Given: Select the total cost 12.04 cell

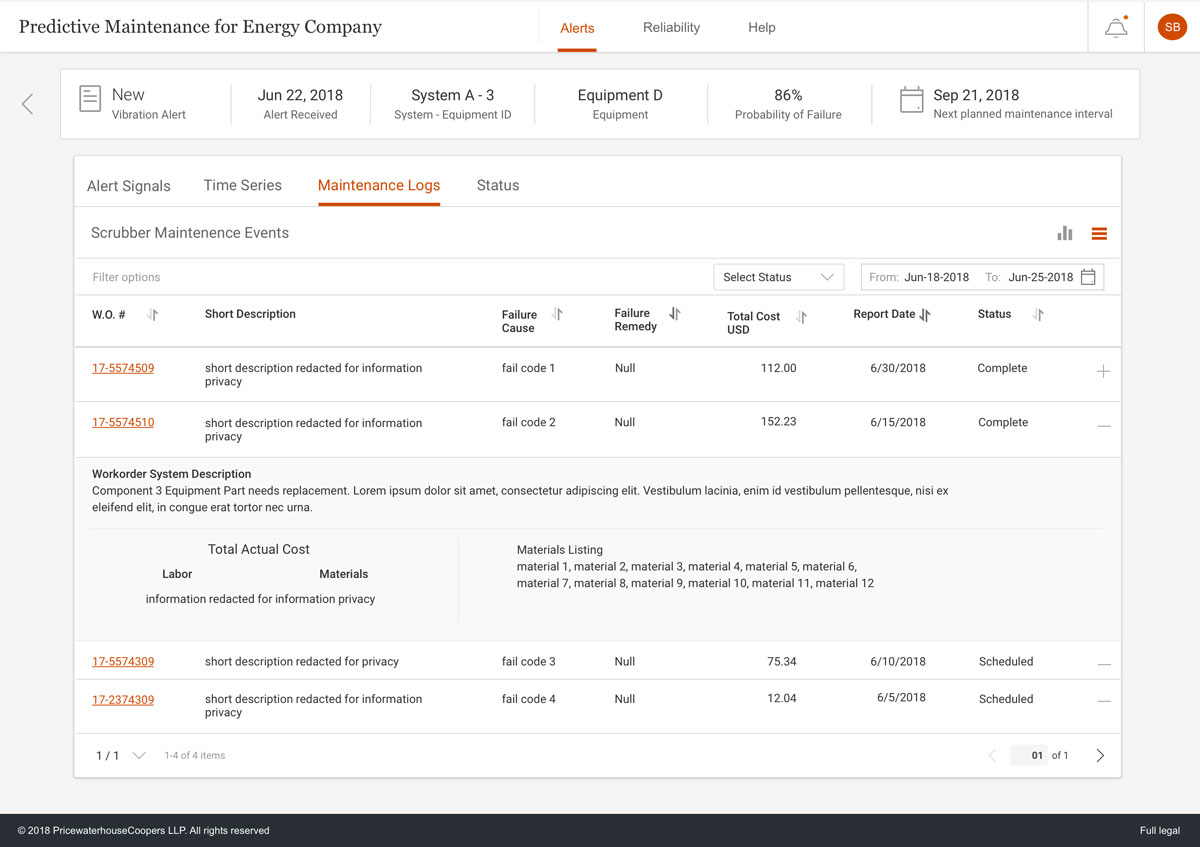Looking at the screenshot, I should coord(782,698).
